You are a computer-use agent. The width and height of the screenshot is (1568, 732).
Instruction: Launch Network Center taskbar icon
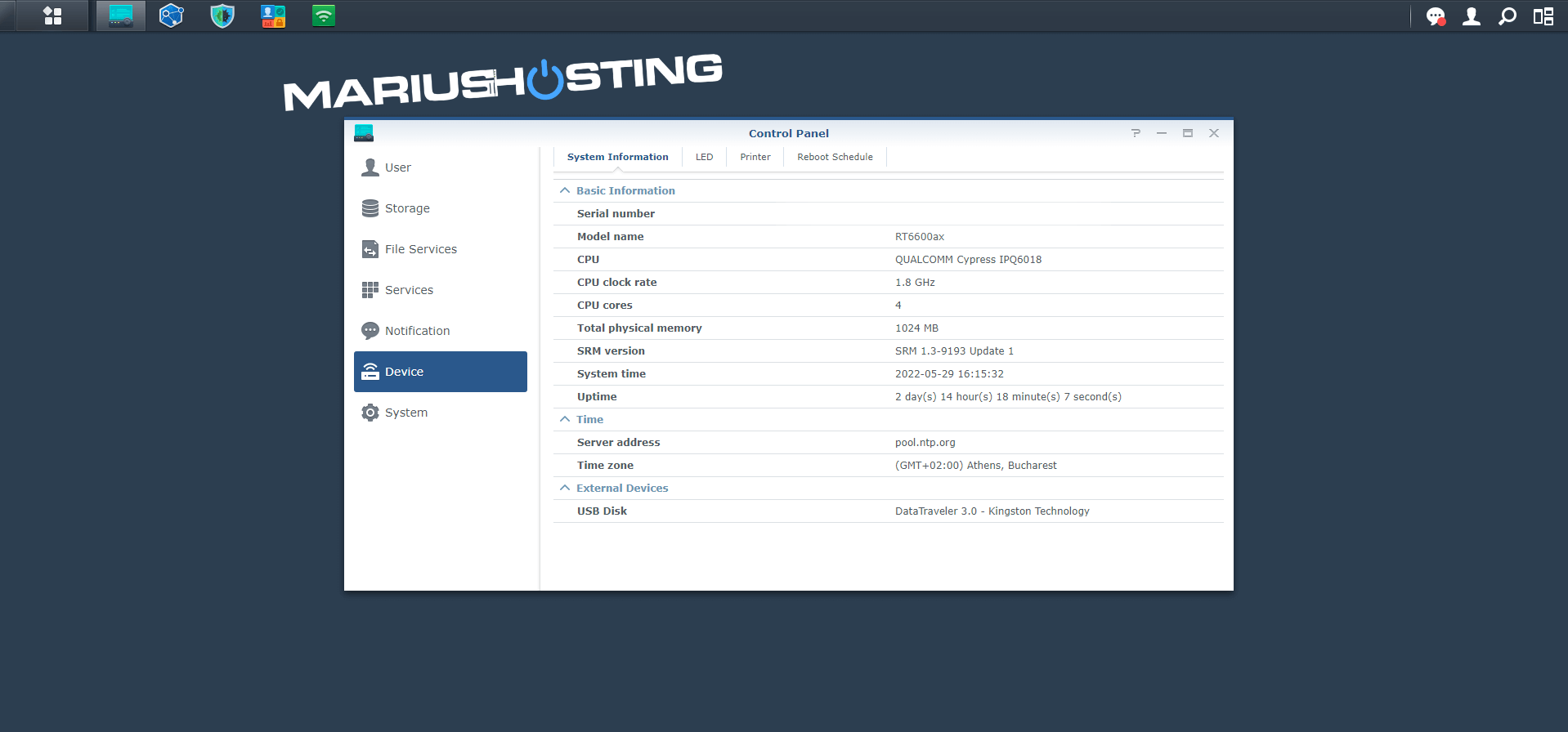click(x=172, y=16)
